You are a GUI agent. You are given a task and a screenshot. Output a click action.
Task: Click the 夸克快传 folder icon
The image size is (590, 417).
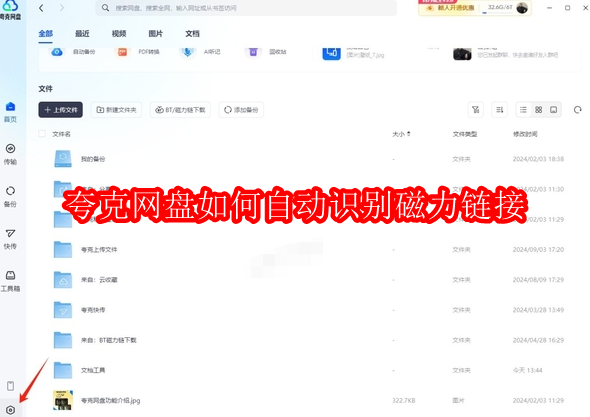[x=63, y=310]
